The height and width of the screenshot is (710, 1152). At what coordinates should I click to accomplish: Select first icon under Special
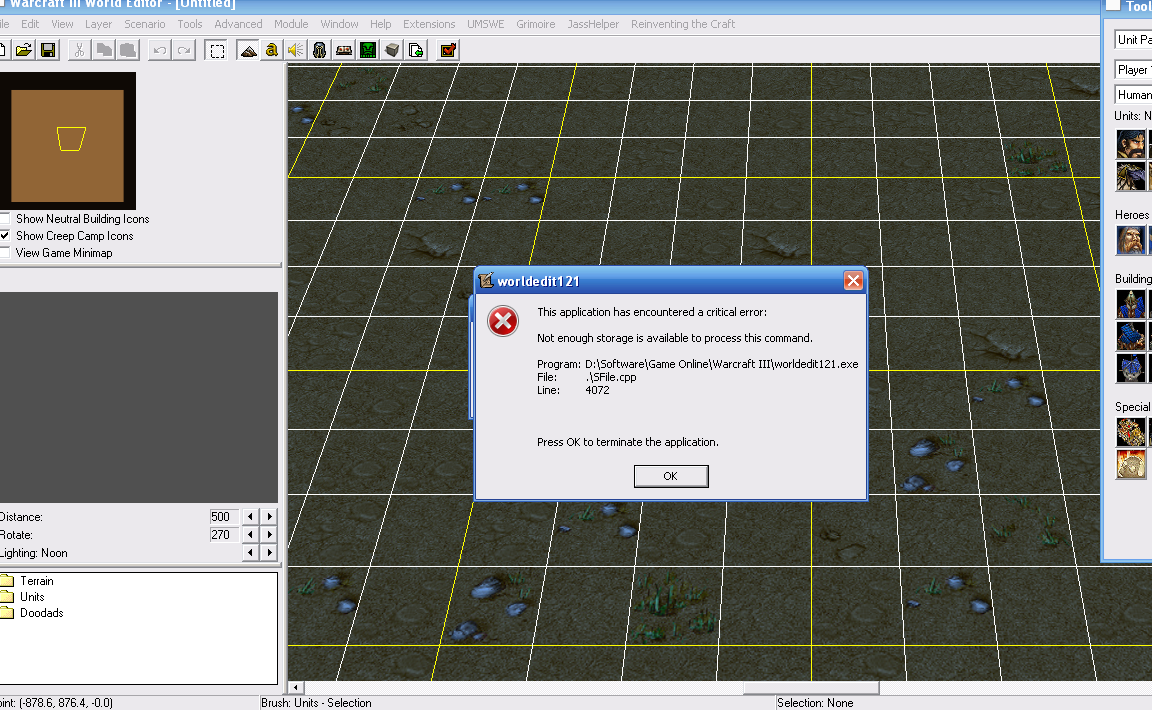pyautogui.click(x=1131, y=432)
